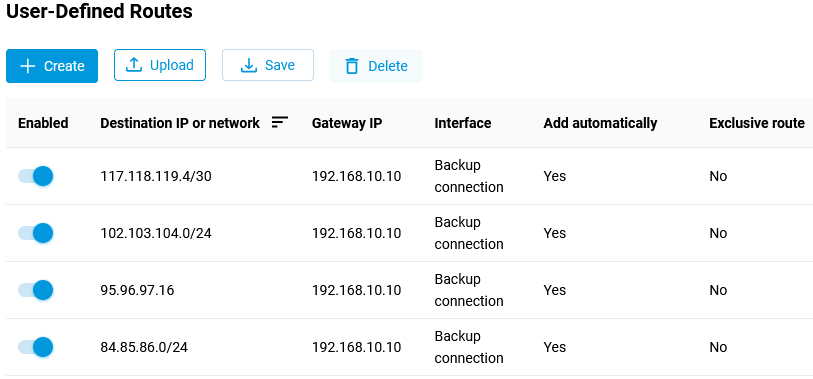813x379 pixels.
Task: Click Backup connection in the 95.96.97.16 row
Action: pyautogui.click(x=469, y=290)
